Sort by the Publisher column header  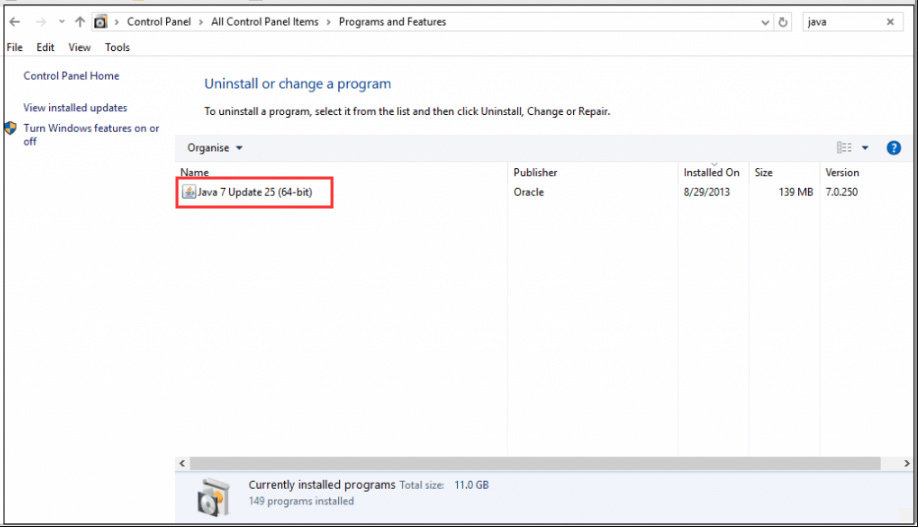(x=535, y=172)
